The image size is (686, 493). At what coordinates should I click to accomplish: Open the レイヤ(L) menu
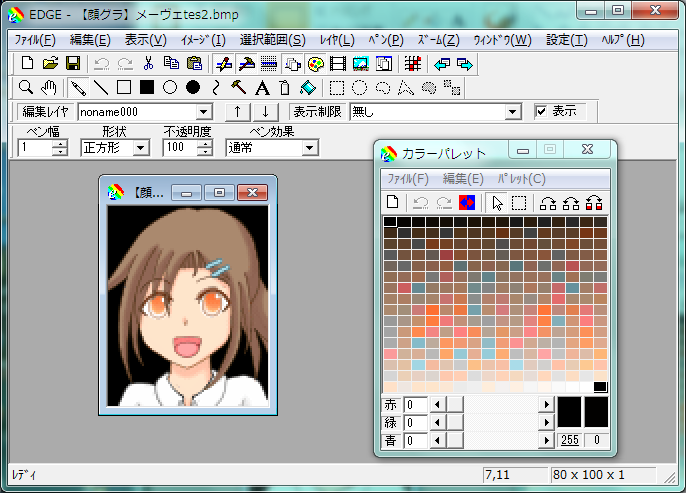pos(337,40)
